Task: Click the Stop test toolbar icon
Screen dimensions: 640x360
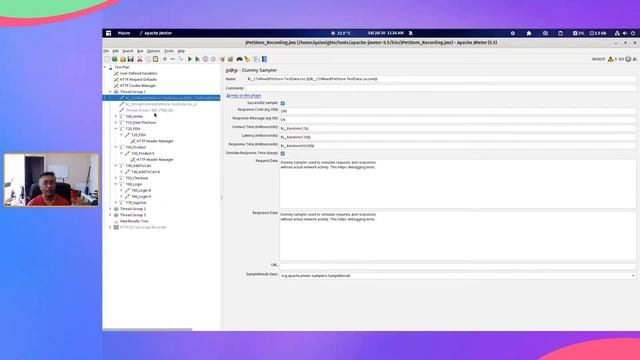Action: click(x=205, y=59)
